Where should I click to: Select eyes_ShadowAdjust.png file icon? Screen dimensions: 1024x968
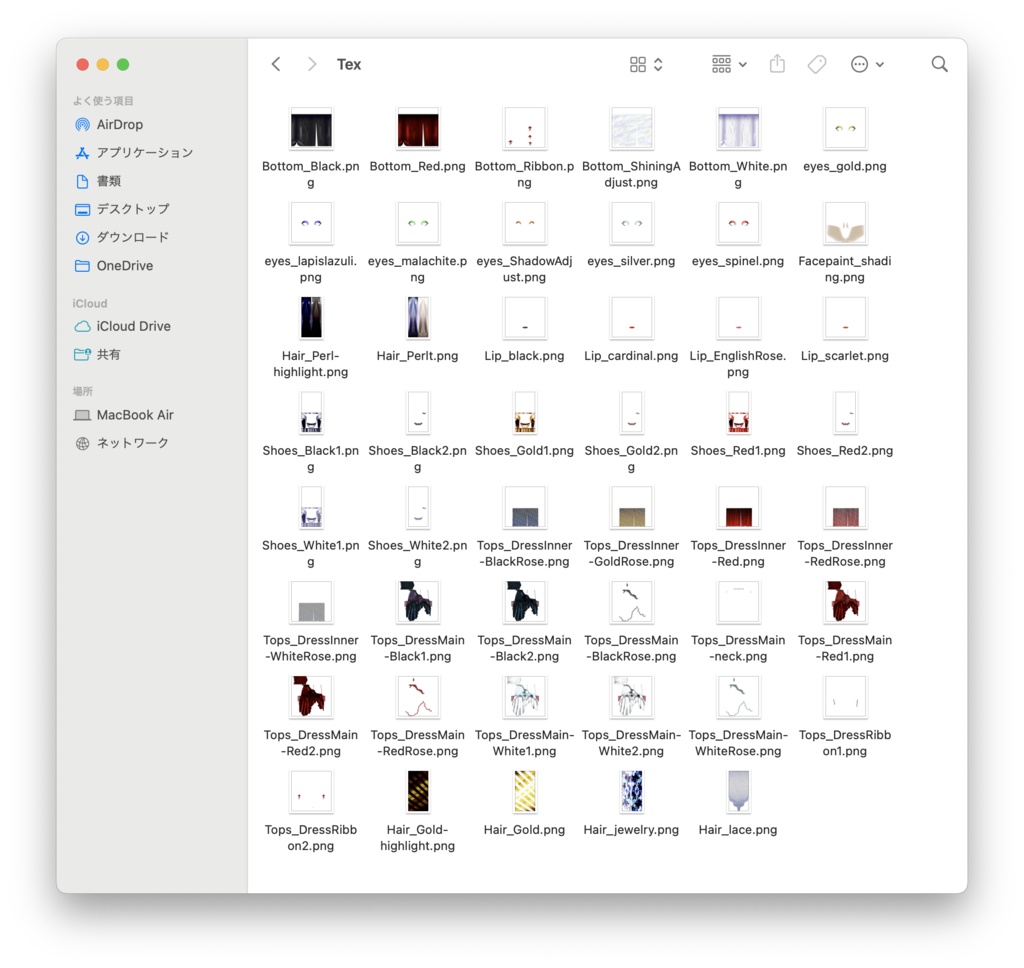coord(524,224)
